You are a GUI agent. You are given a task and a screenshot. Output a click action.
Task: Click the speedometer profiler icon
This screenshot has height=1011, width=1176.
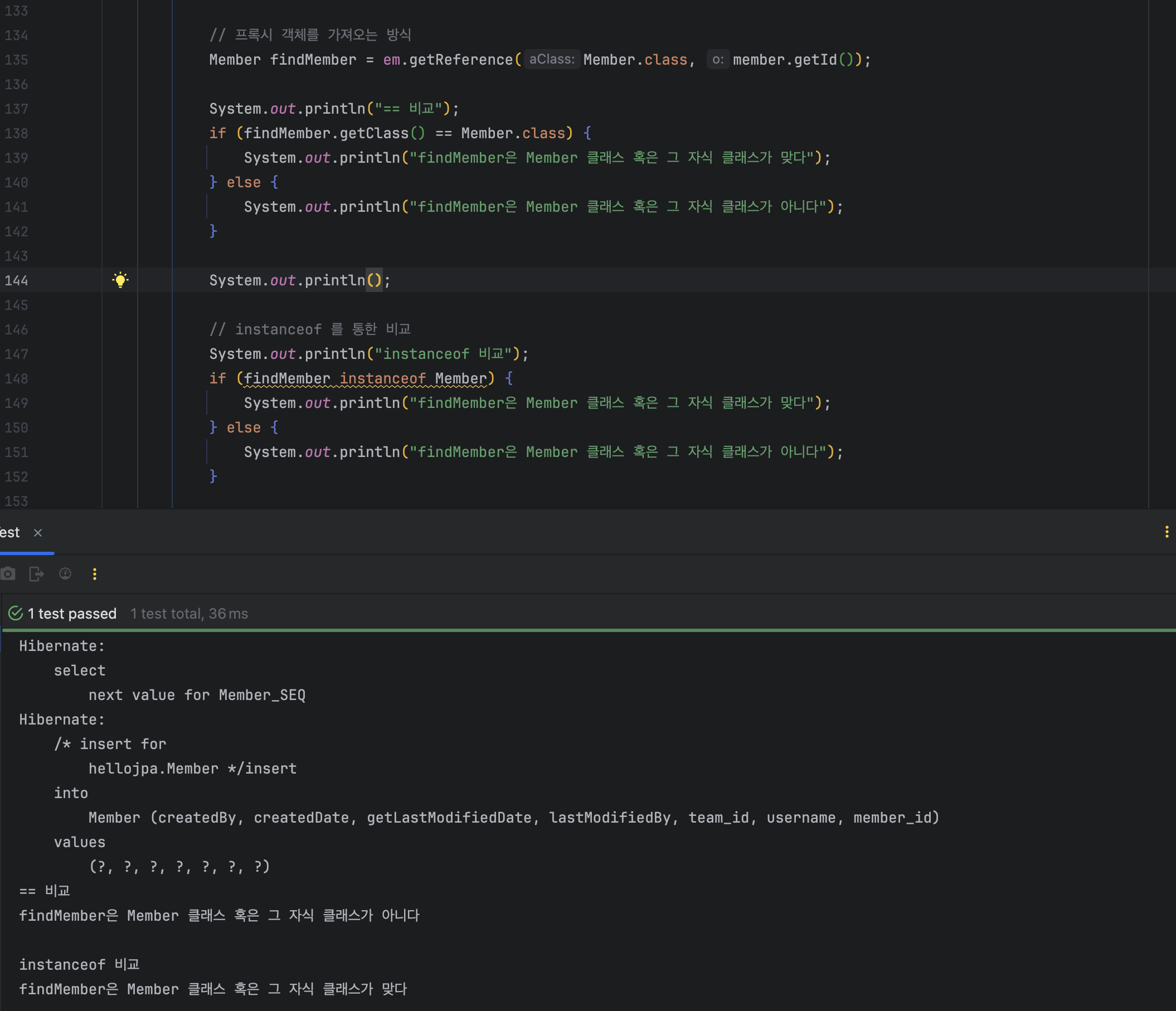click(65, 574)
